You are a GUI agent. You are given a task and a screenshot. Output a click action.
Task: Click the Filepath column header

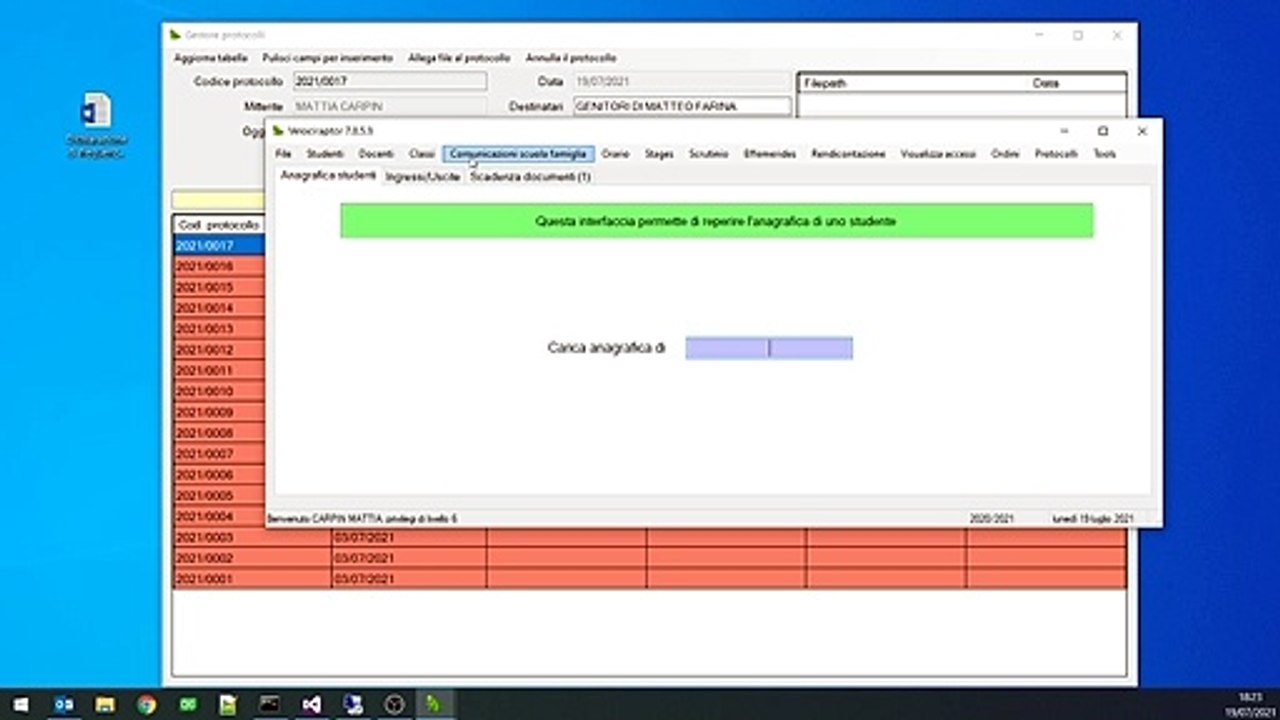[x=912, y=83]
